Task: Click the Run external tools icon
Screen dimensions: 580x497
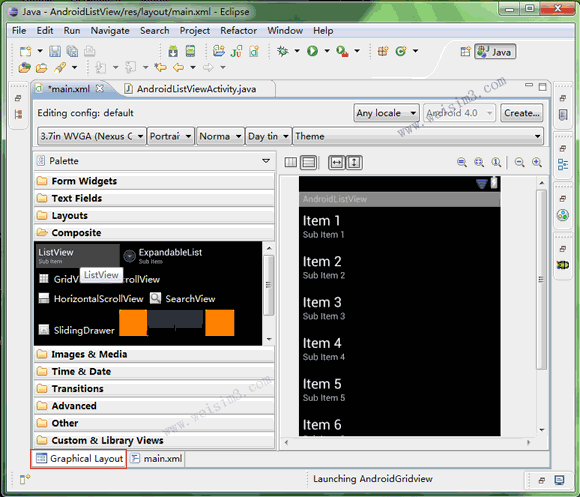Action: pos(342,51)
